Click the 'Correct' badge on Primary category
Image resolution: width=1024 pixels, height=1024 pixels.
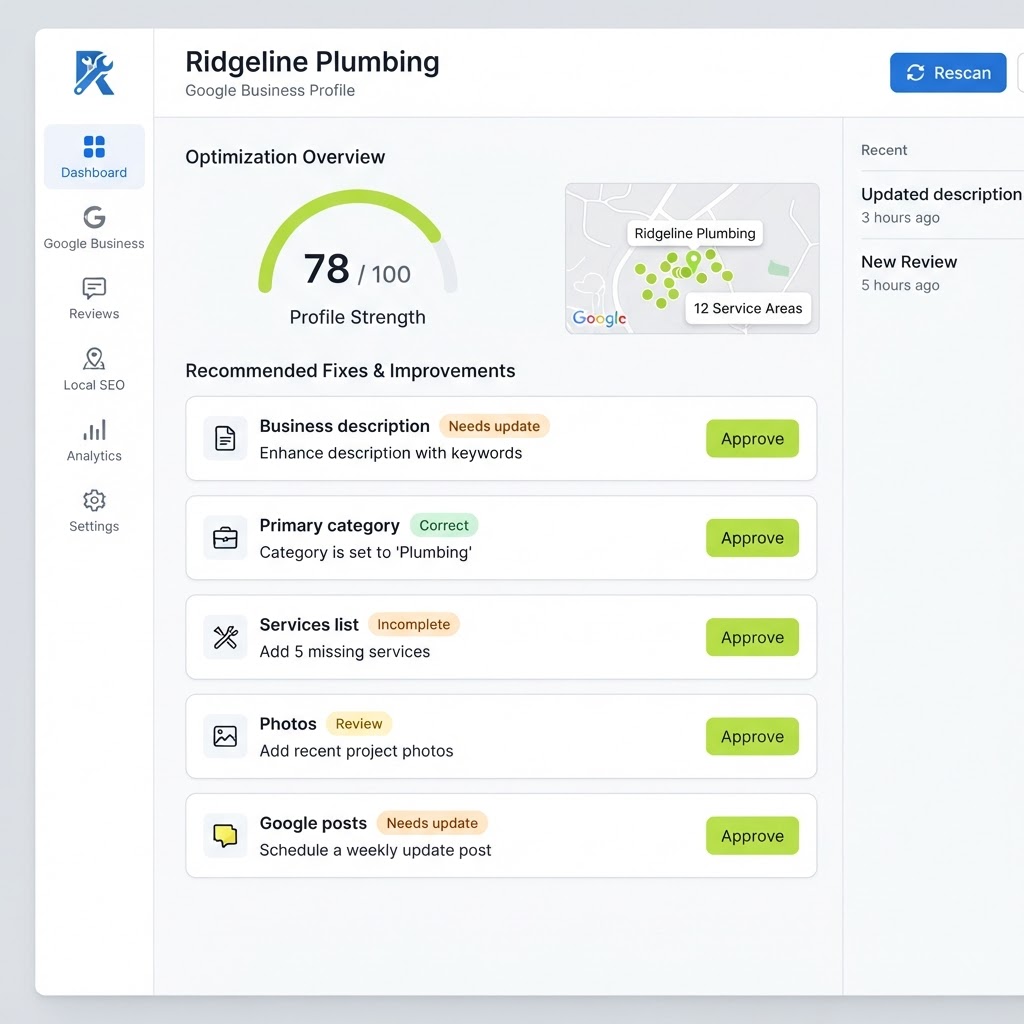tap(444, 525)
